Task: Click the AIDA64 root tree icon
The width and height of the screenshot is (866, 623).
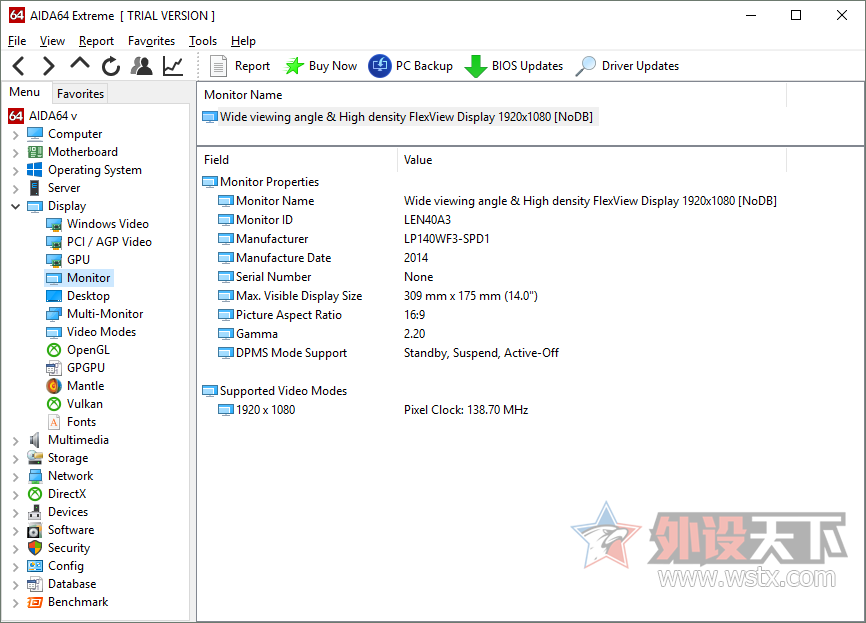Action: [15, 116]
